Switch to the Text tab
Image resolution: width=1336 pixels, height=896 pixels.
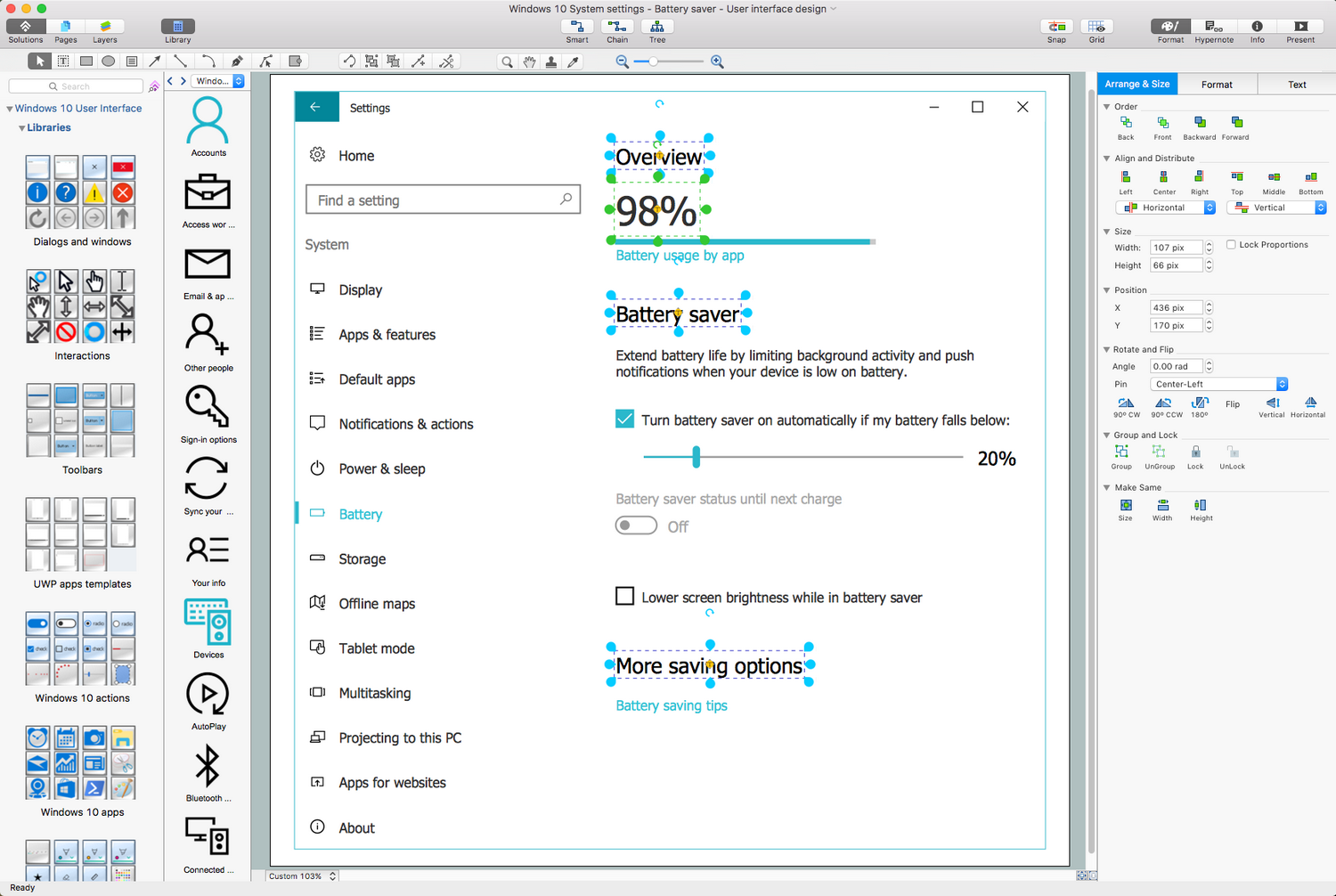[x=1297, y=85]
